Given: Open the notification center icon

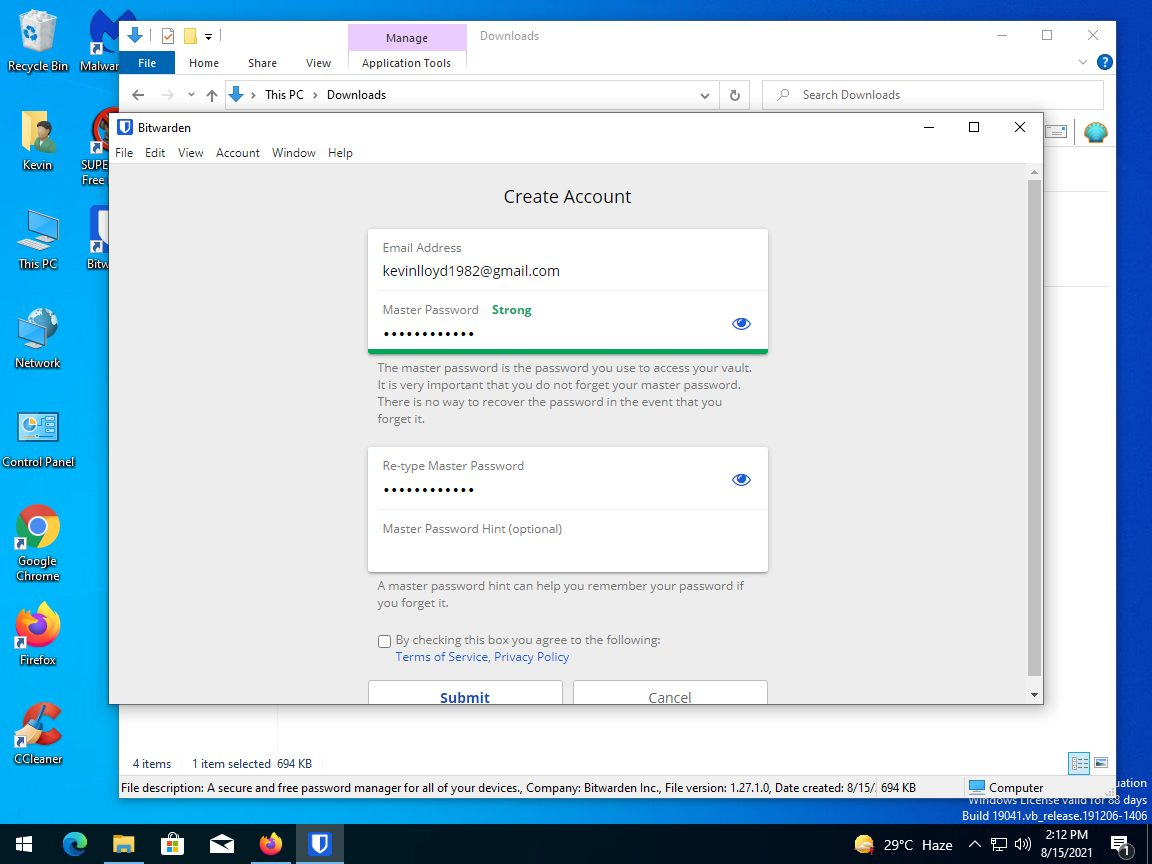Looking at the screenshot, I should 1120,845.
